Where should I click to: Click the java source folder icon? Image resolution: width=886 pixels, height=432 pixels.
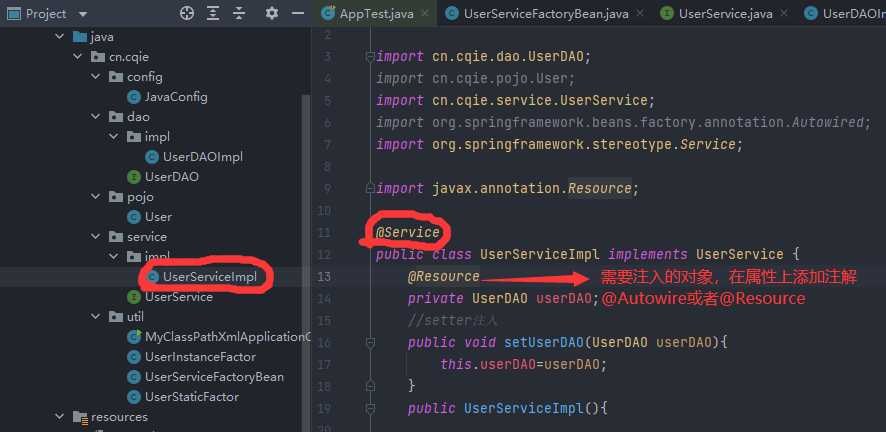pyautogui.click(x=80, y=37)
